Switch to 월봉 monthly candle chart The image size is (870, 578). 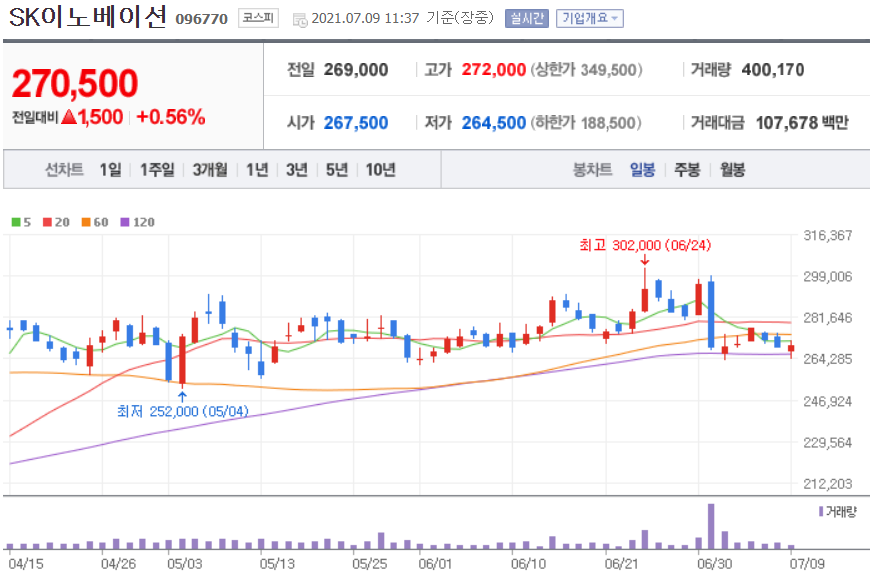tap(732, 169)
